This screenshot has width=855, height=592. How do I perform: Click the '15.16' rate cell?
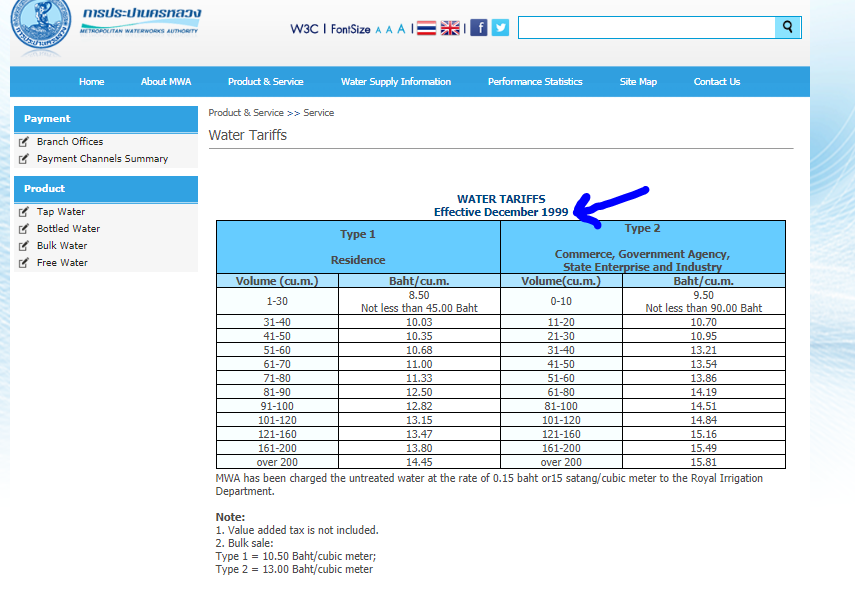tap(703, 434)
